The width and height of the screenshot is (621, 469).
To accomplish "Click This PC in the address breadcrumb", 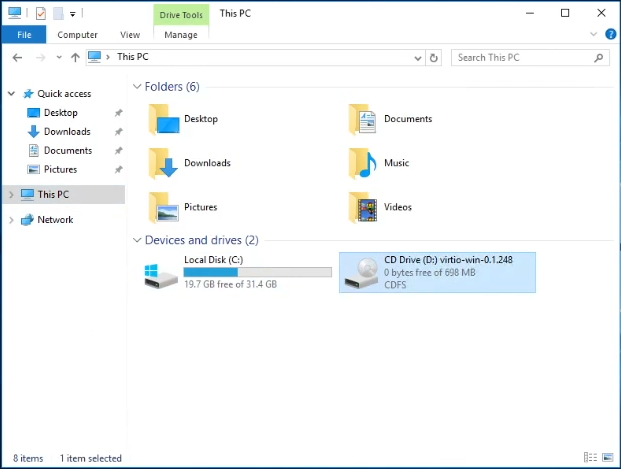I will coord(133,57).
